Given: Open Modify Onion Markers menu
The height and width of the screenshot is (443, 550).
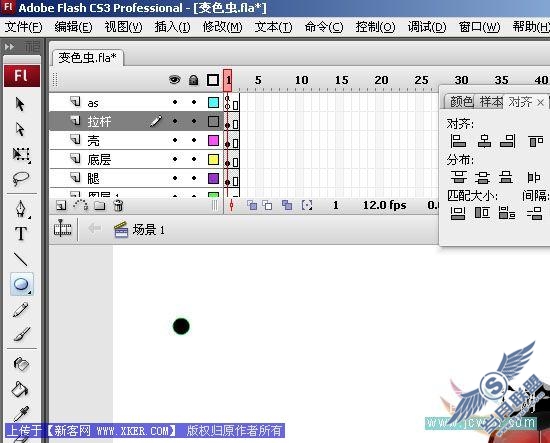Looking at the screenshot, I should click(307, 205).
